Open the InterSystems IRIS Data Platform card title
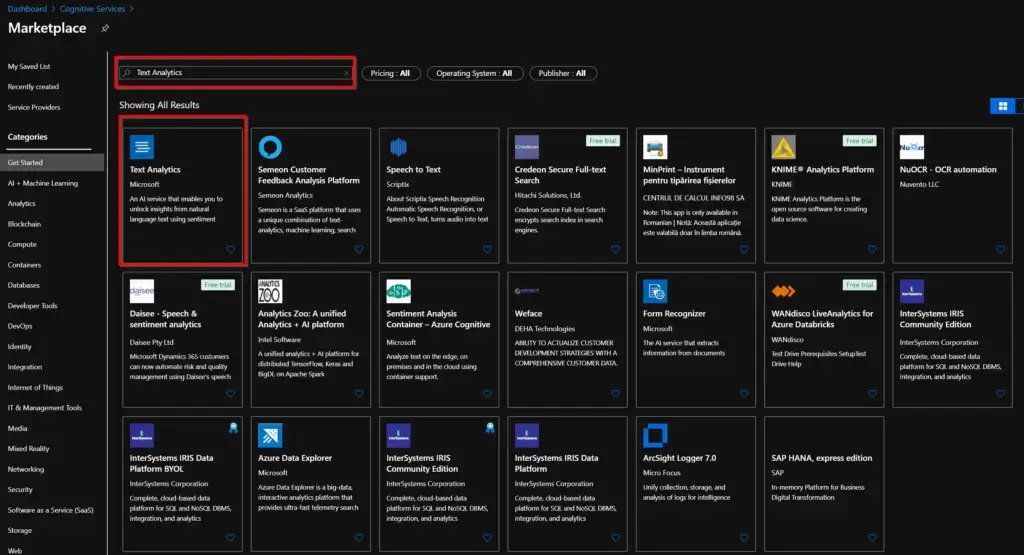 [556, 463]
